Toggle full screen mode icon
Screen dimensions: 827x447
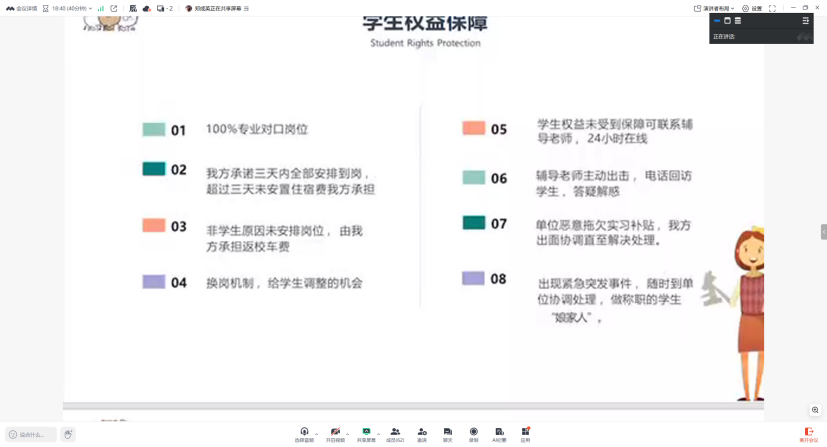click(x=772, y=8)
